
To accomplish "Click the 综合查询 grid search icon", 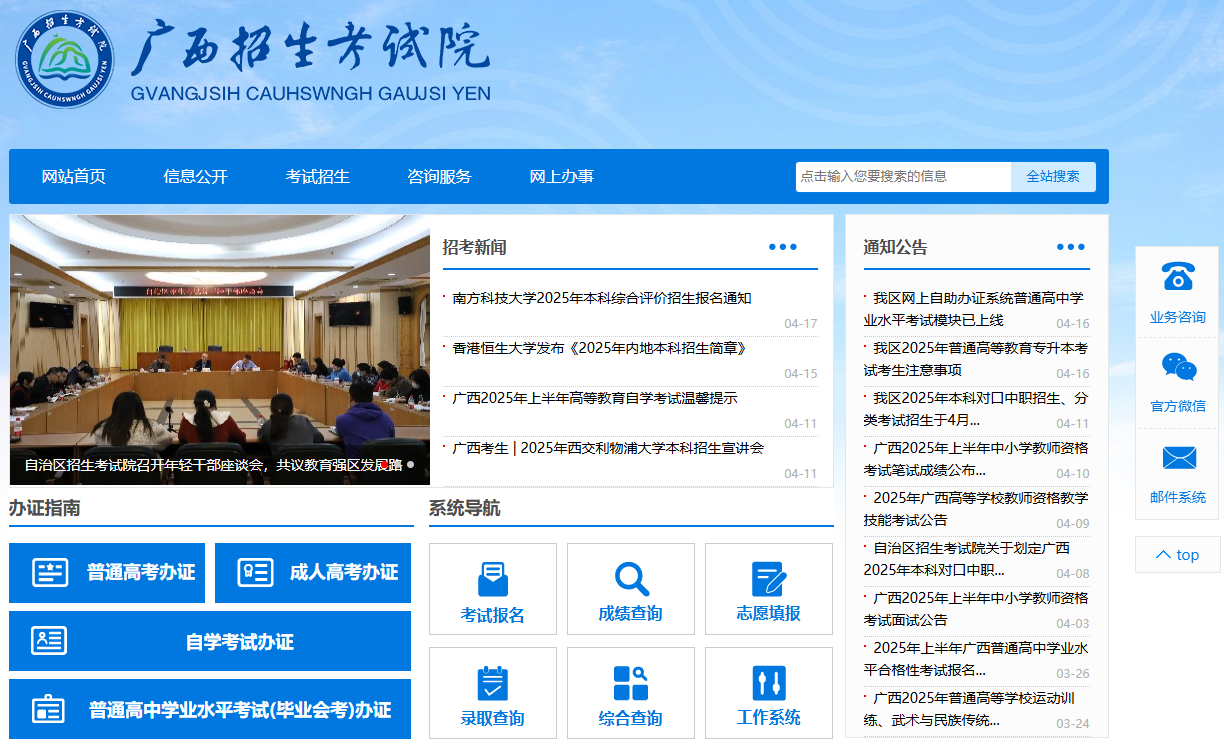I will pyautogui.click(x=630, y=684).
